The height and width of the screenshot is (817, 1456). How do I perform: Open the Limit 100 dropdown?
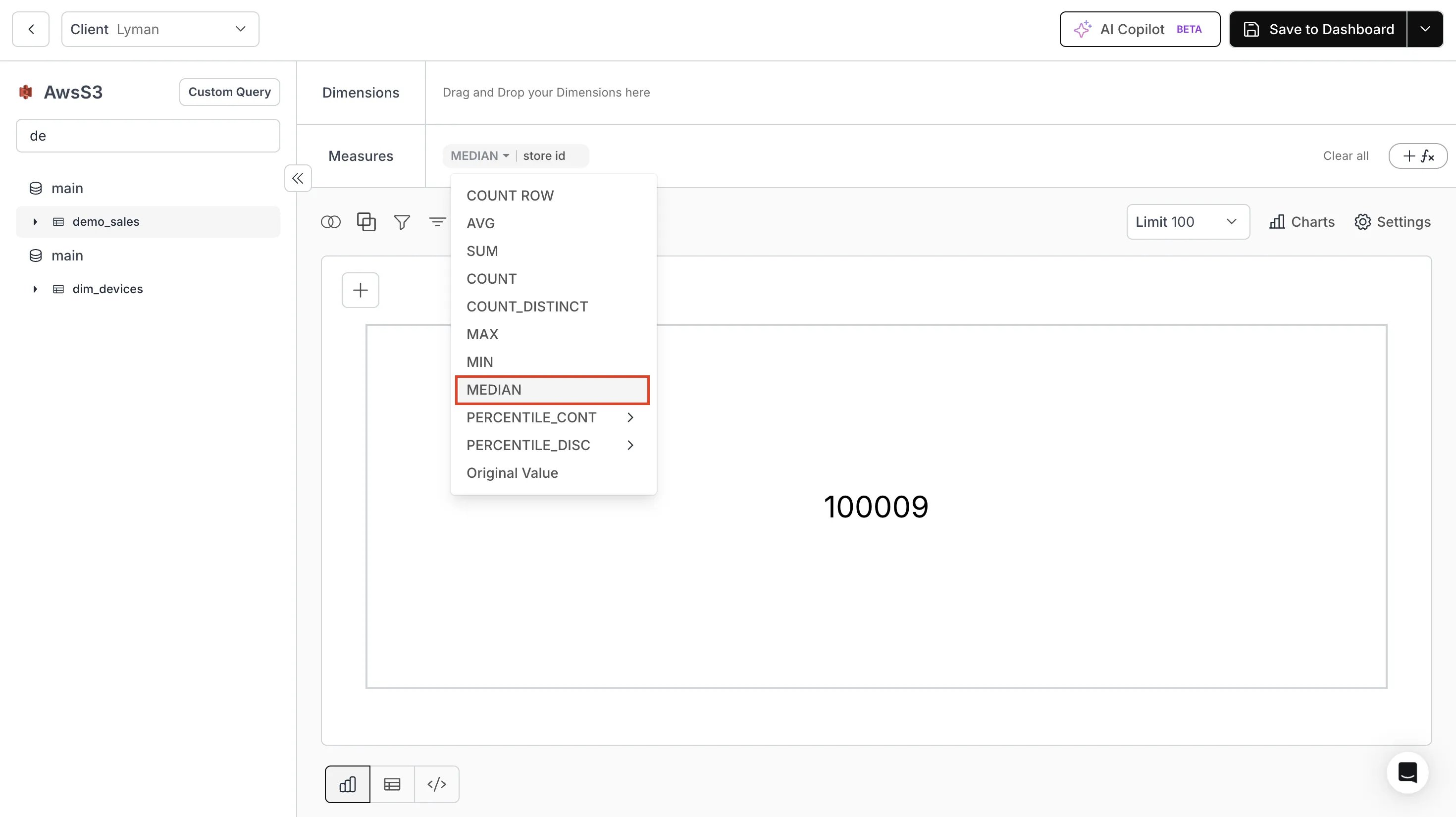click(x=1188, y=222)
